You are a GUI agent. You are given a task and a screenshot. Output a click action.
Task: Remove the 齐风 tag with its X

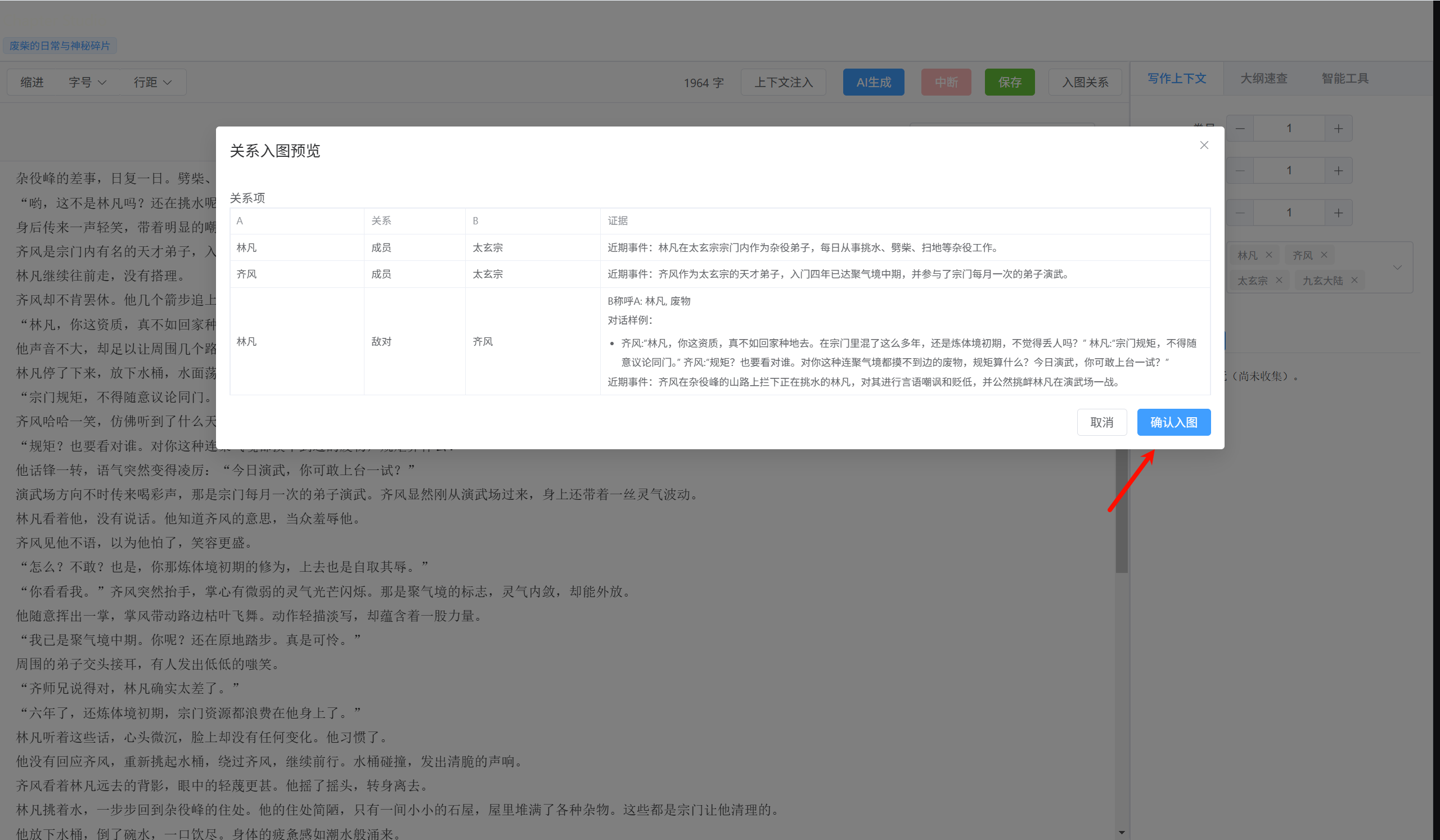tap(1324, 255)
